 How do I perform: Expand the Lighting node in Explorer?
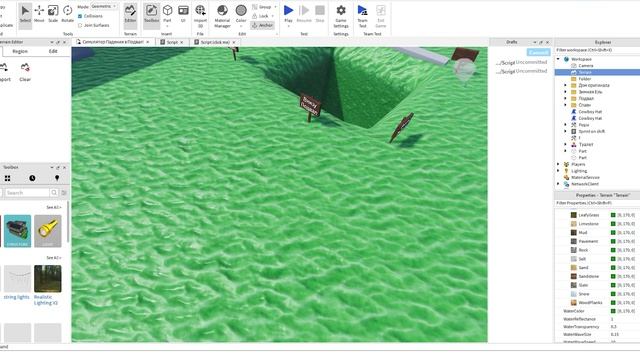pos(558,171)
